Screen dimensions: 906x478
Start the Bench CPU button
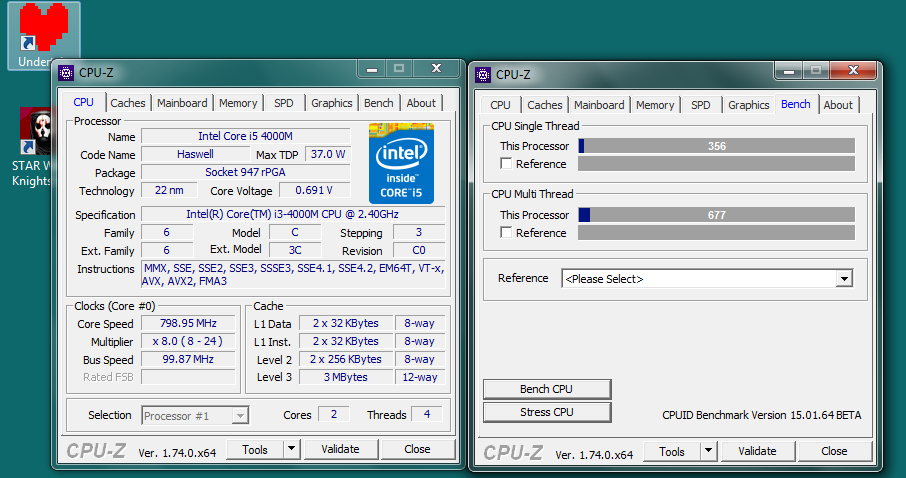(x=547, y=389)
